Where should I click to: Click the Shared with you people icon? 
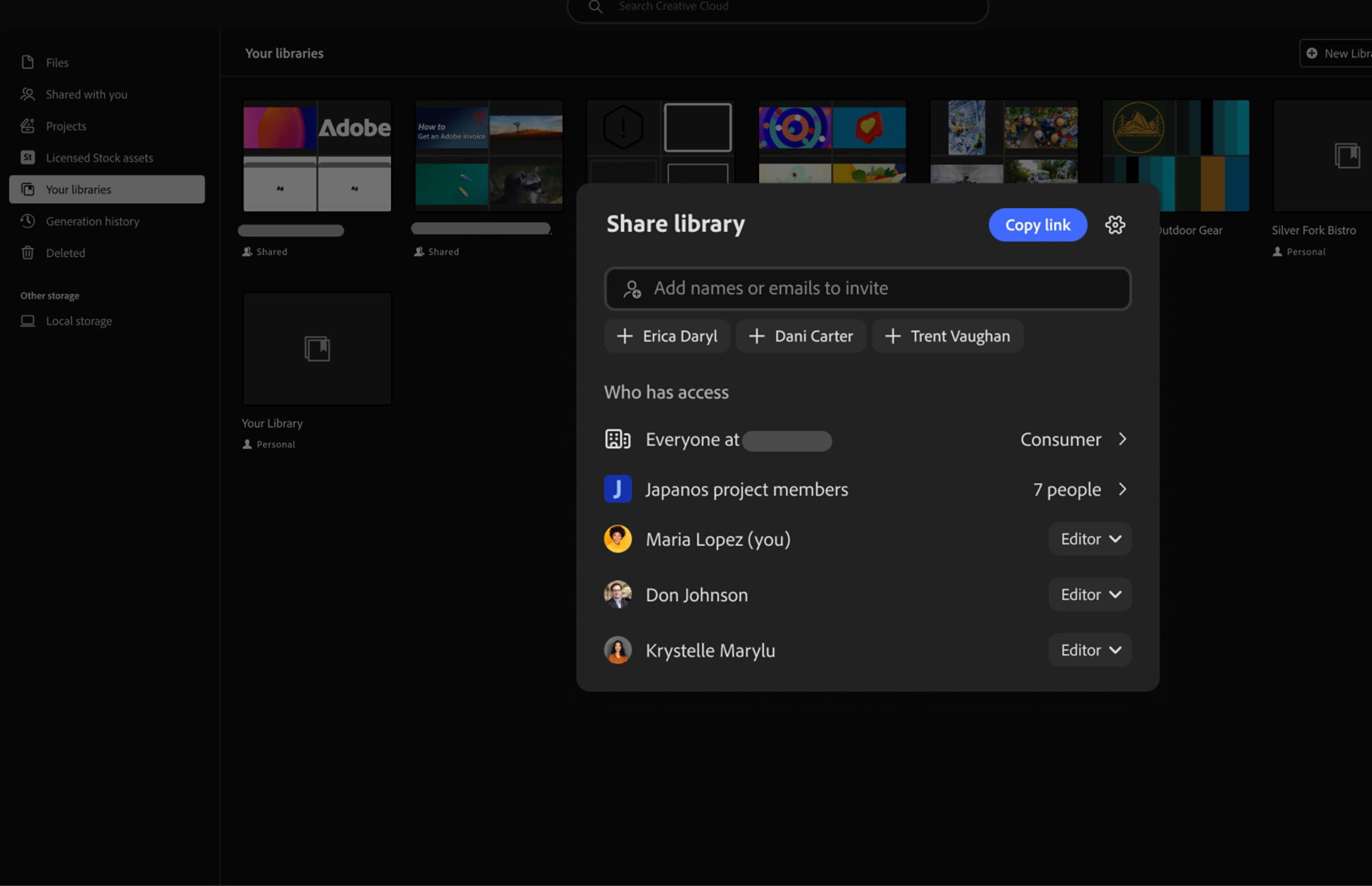[28, 94]
